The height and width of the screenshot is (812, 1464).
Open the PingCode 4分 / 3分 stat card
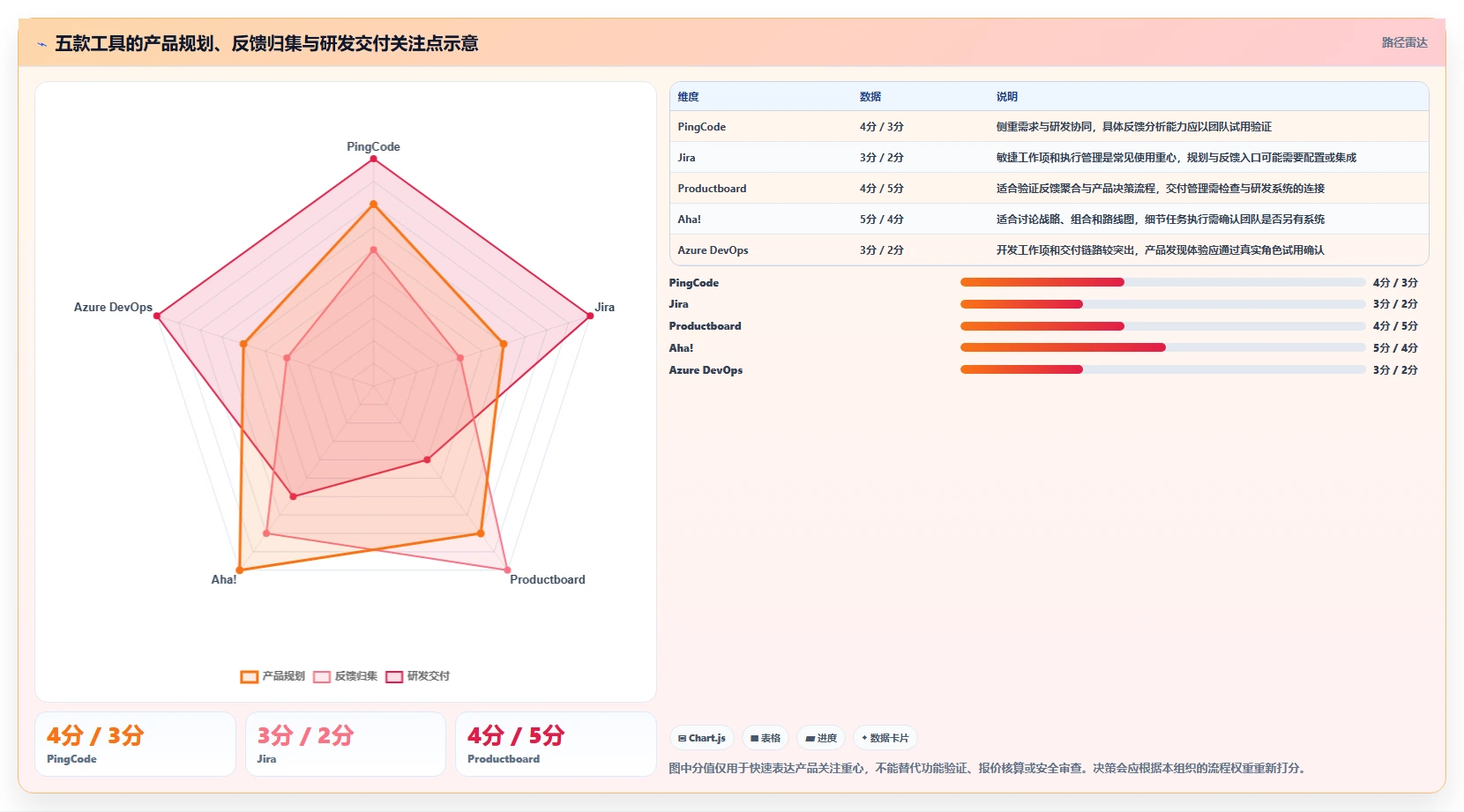coord(135,744)
